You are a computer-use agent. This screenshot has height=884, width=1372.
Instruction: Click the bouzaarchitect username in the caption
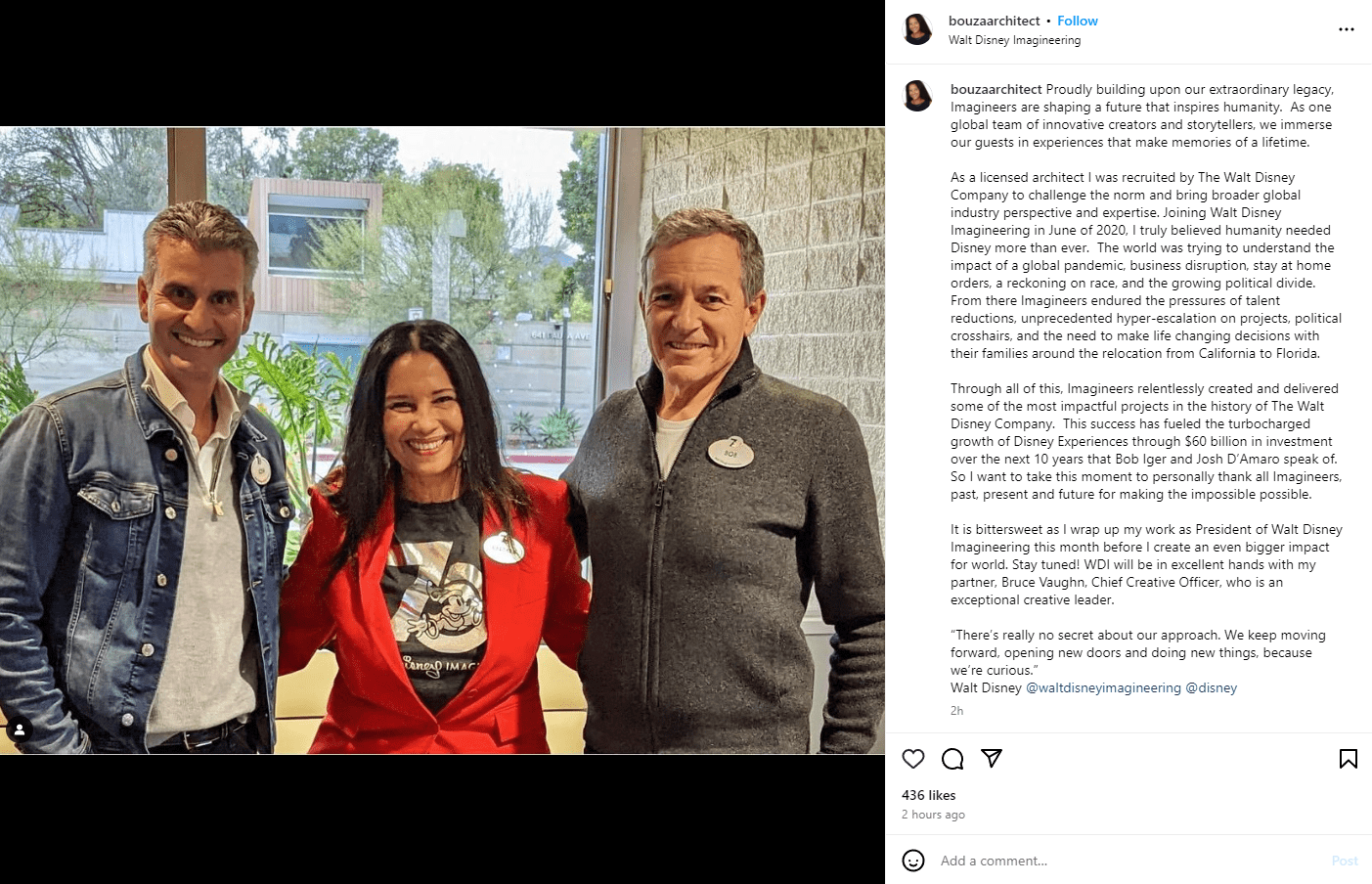996,89
